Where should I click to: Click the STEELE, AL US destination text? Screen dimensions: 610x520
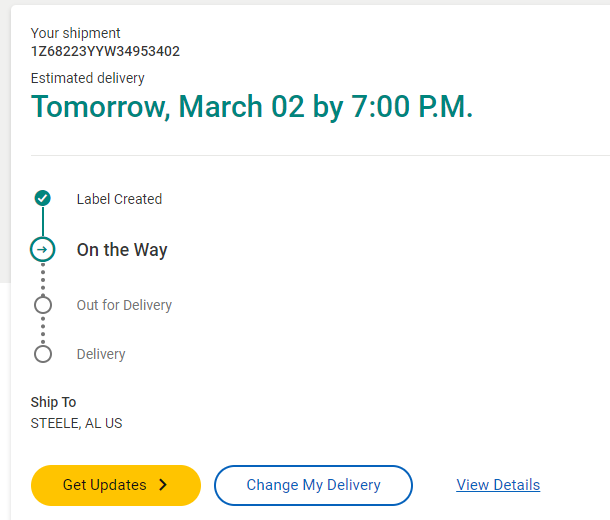coord(76,423)
